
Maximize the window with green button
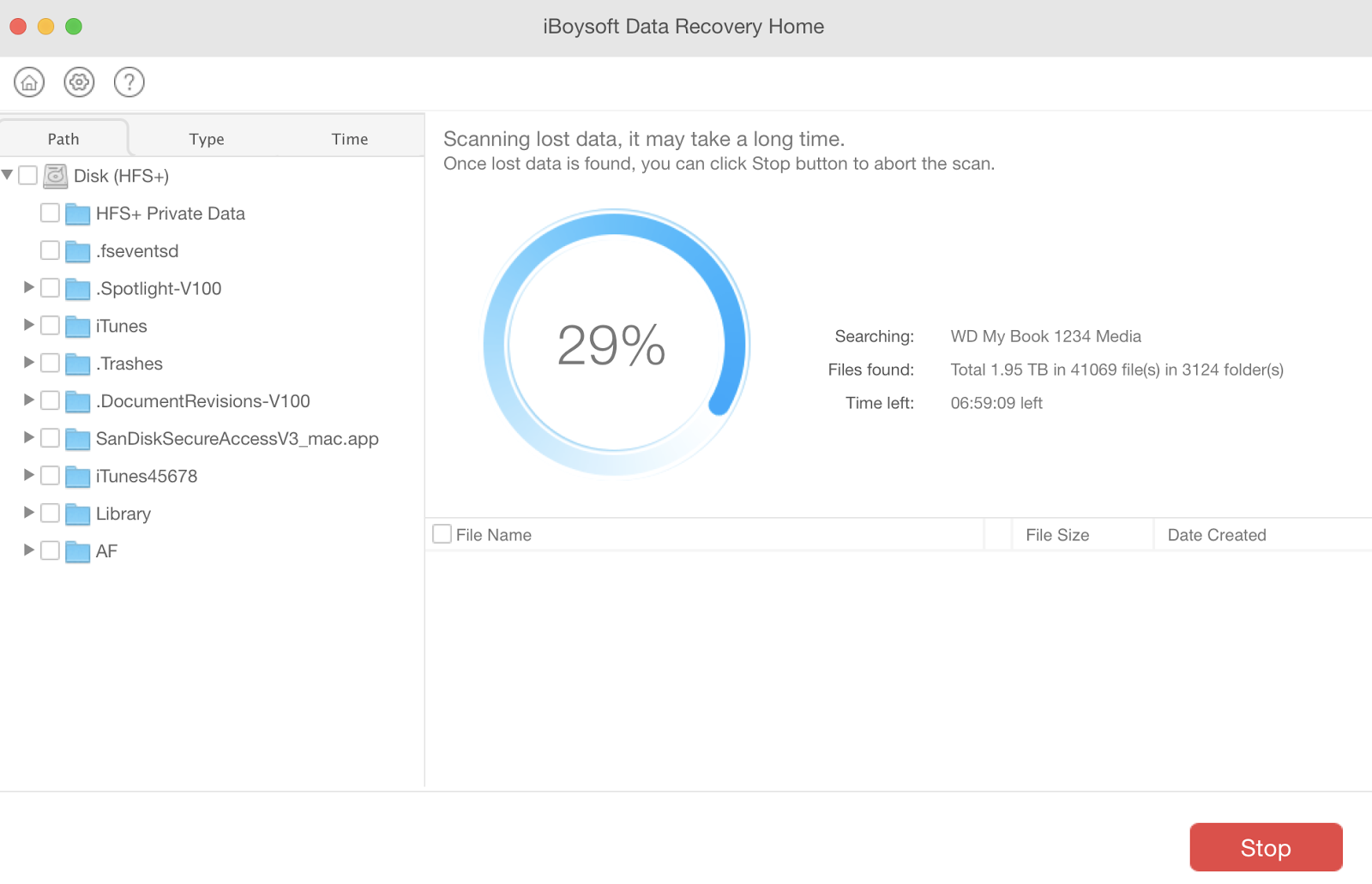[x=74, y=27]
